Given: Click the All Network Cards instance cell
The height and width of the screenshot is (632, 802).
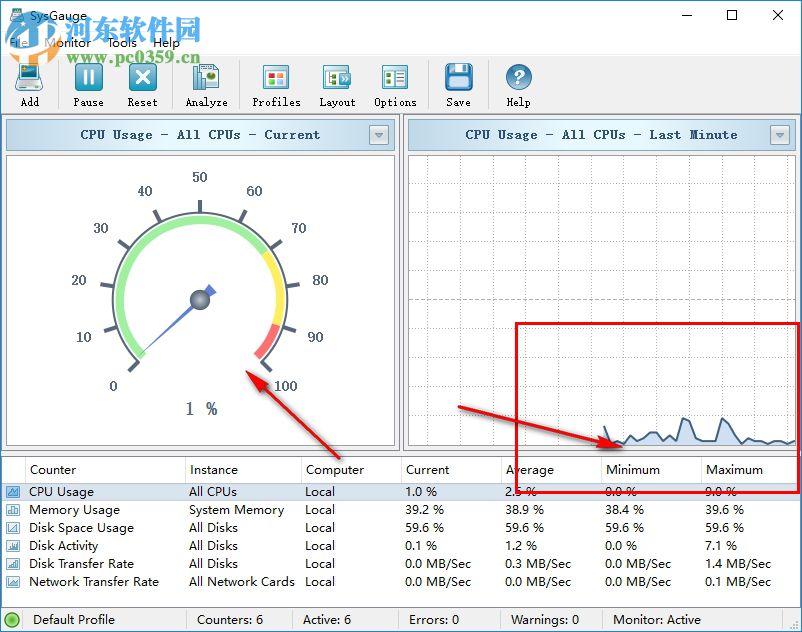Looking at the screenshot, I should tap(241, 581).
